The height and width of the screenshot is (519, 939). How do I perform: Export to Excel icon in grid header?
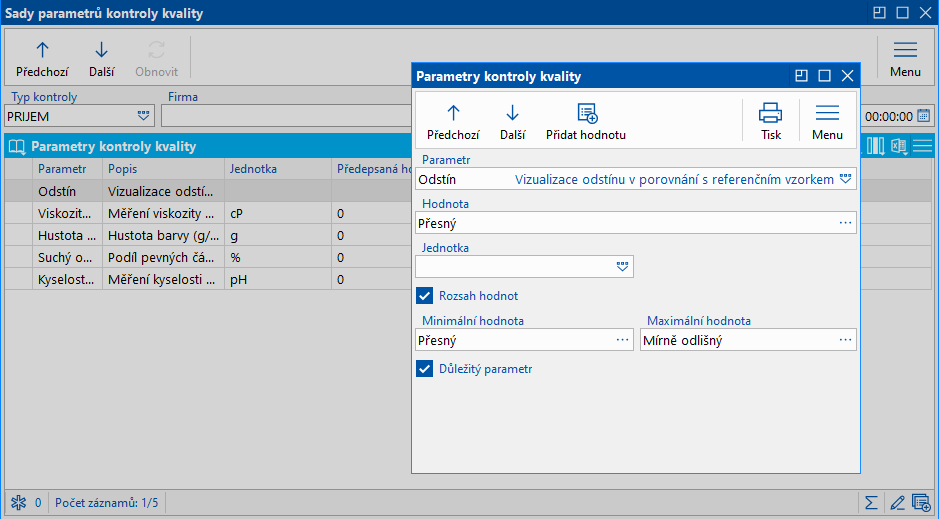(898, 146)
